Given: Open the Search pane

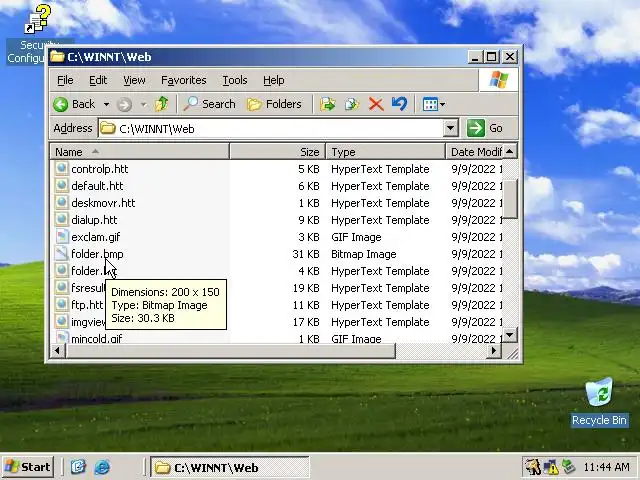Looking at the screenshot, I should click(209, 104).
